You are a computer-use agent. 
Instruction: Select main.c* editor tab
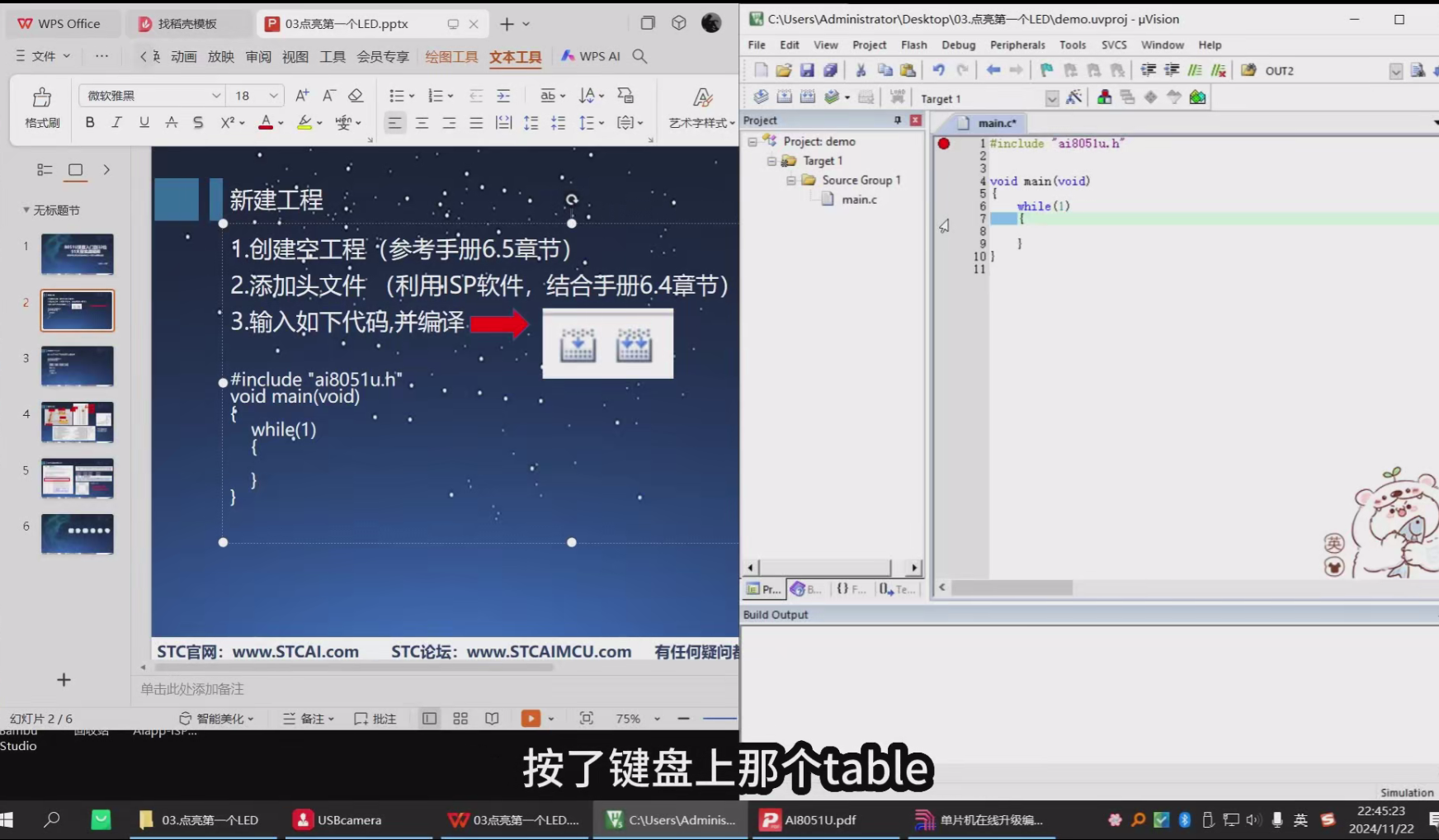click(x=988, y=123)
